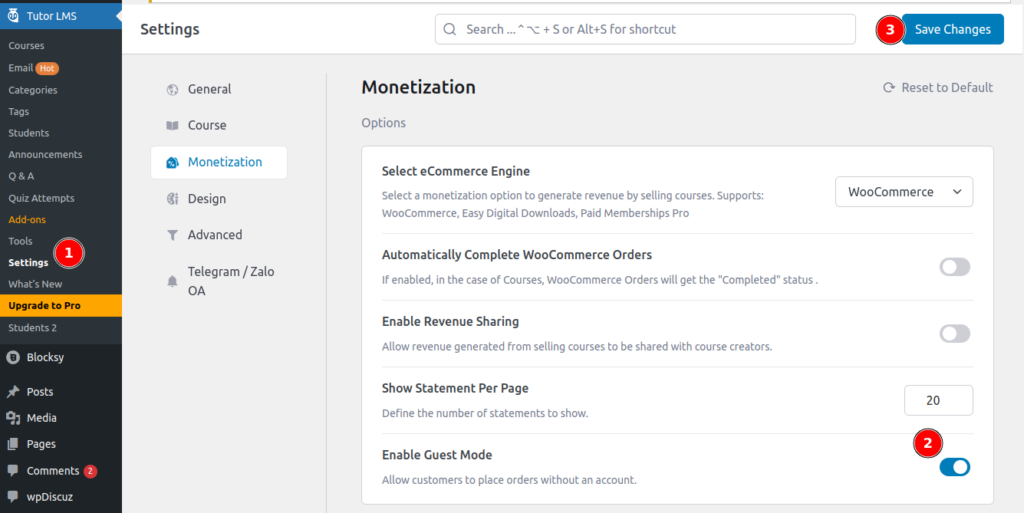The image size is (1024, 513).
Task: Open the Comments menu item
Action: point(52,471)
